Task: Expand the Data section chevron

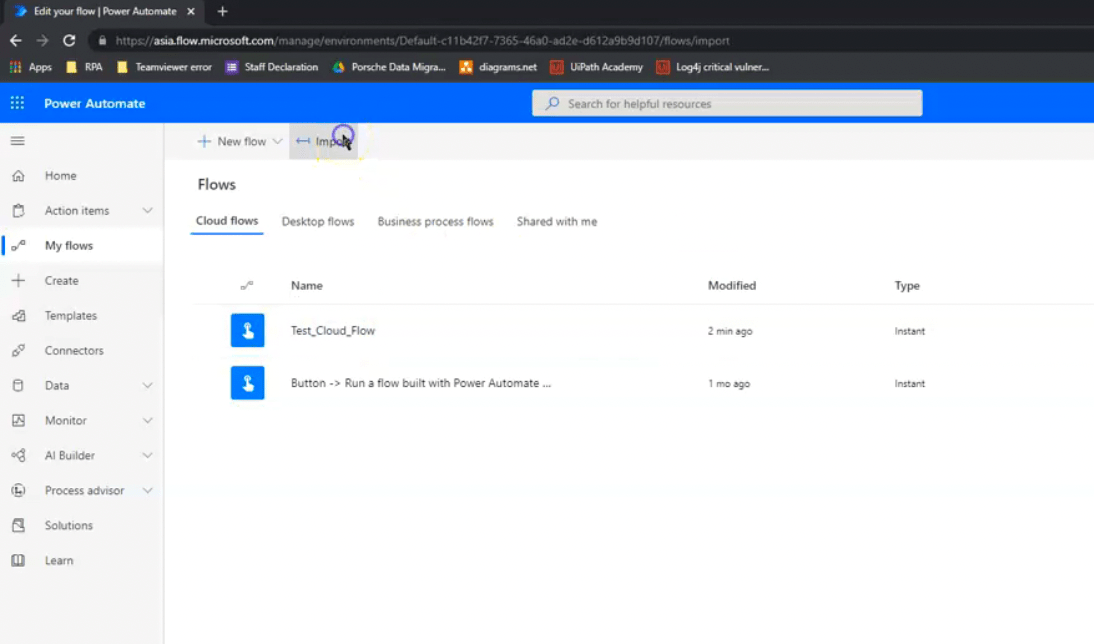Action: [147, 385]
